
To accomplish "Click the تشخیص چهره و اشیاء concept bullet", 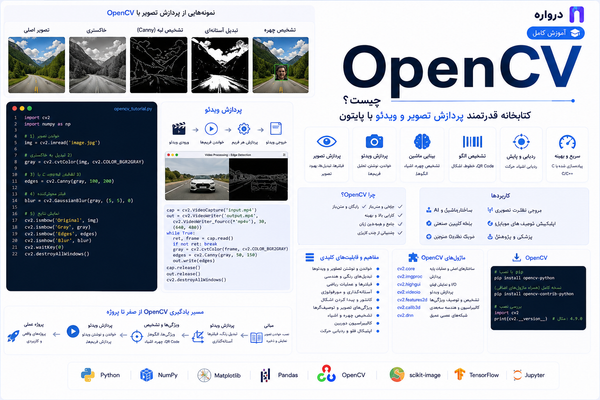I will tap(349, 315).
